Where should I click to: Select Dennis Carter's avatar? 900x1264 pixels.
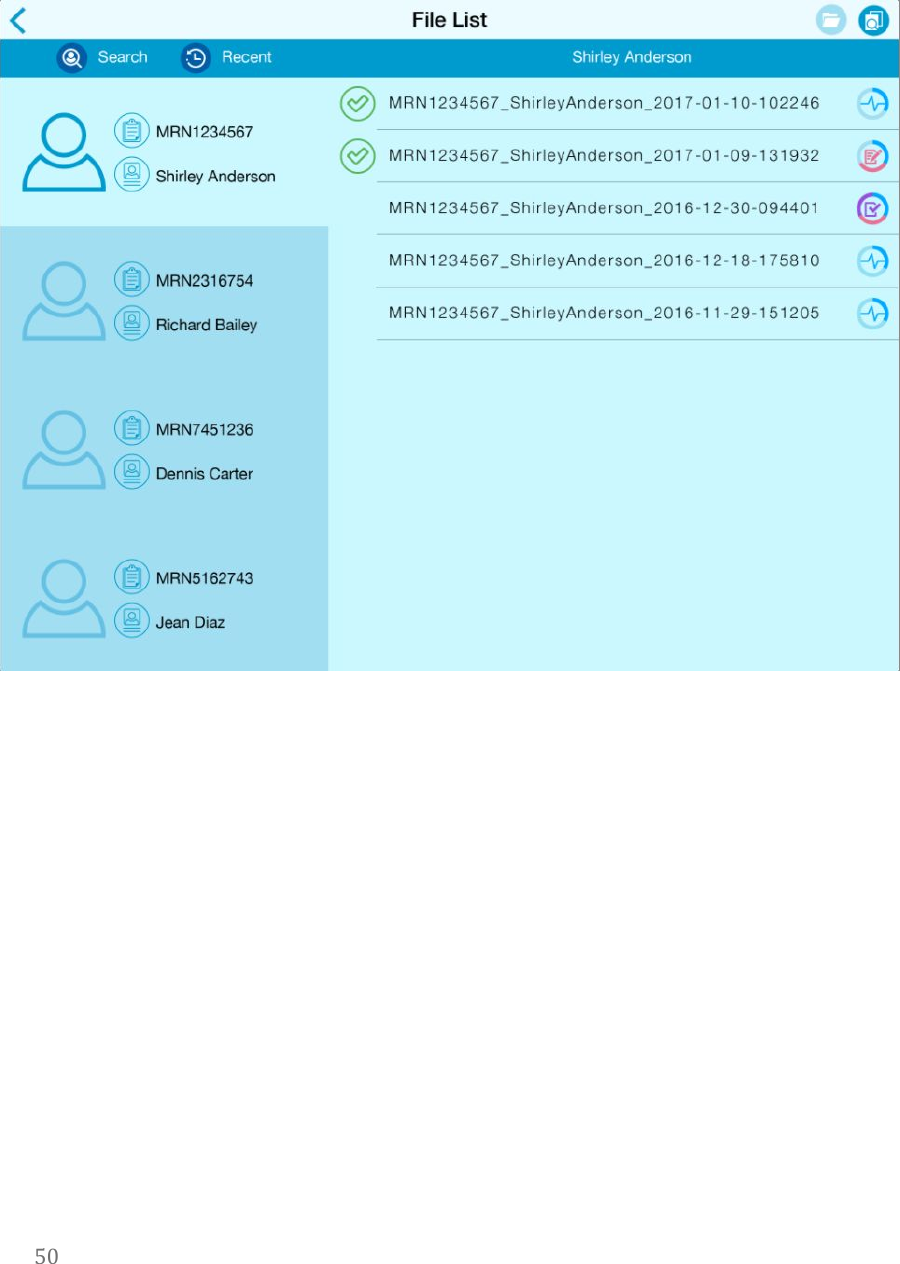(64, 450)
